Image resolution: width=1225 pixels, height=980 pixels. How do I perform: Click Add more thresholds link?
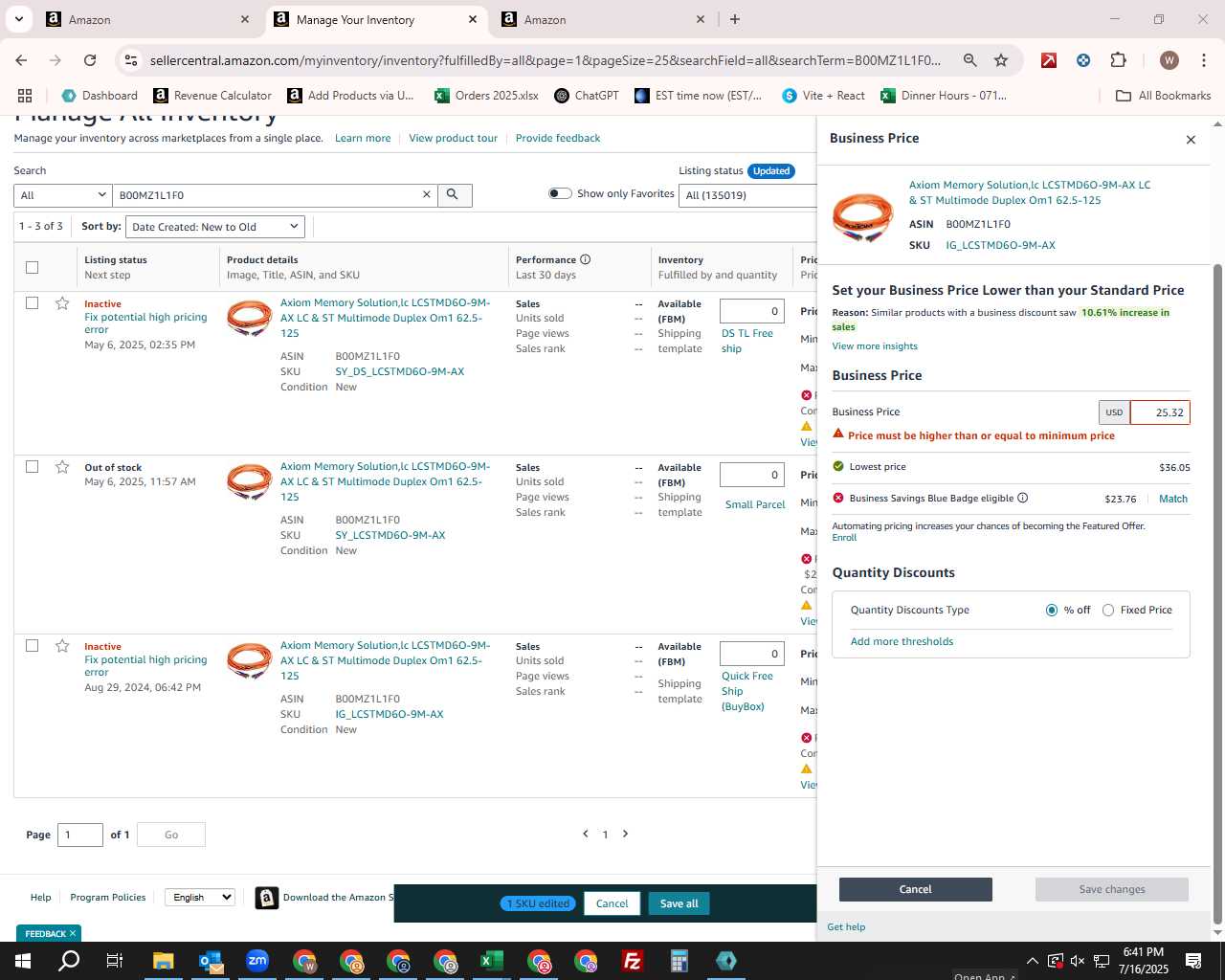(902, 642)
